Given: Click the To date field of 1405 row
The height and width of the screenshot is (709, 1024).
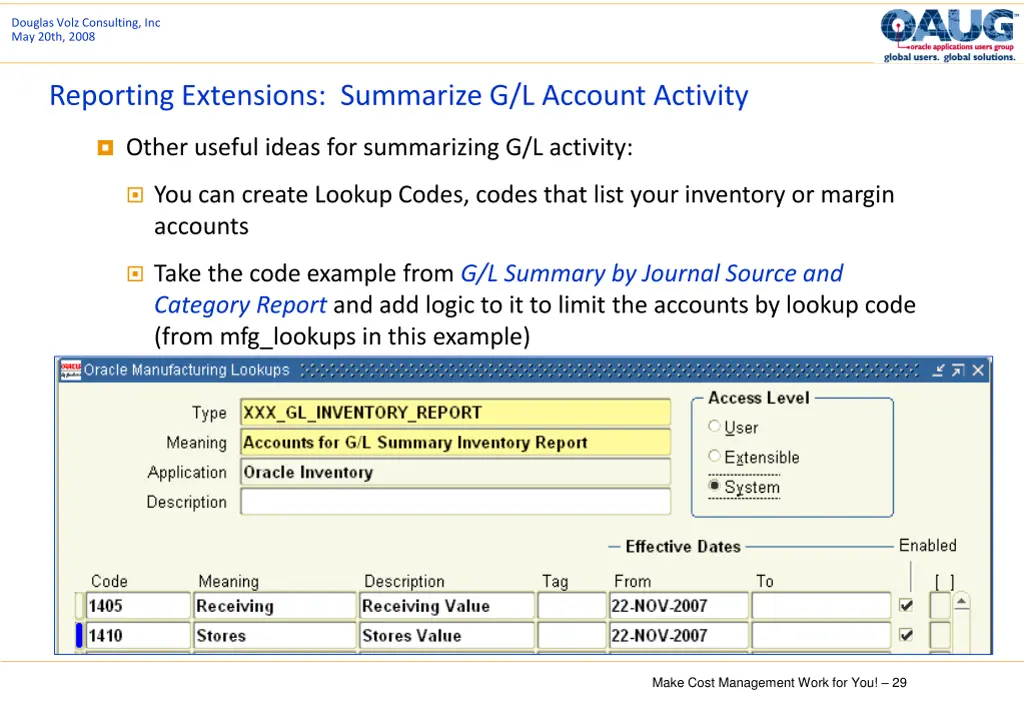Looking at the screenshot, I should click(821, 606).
